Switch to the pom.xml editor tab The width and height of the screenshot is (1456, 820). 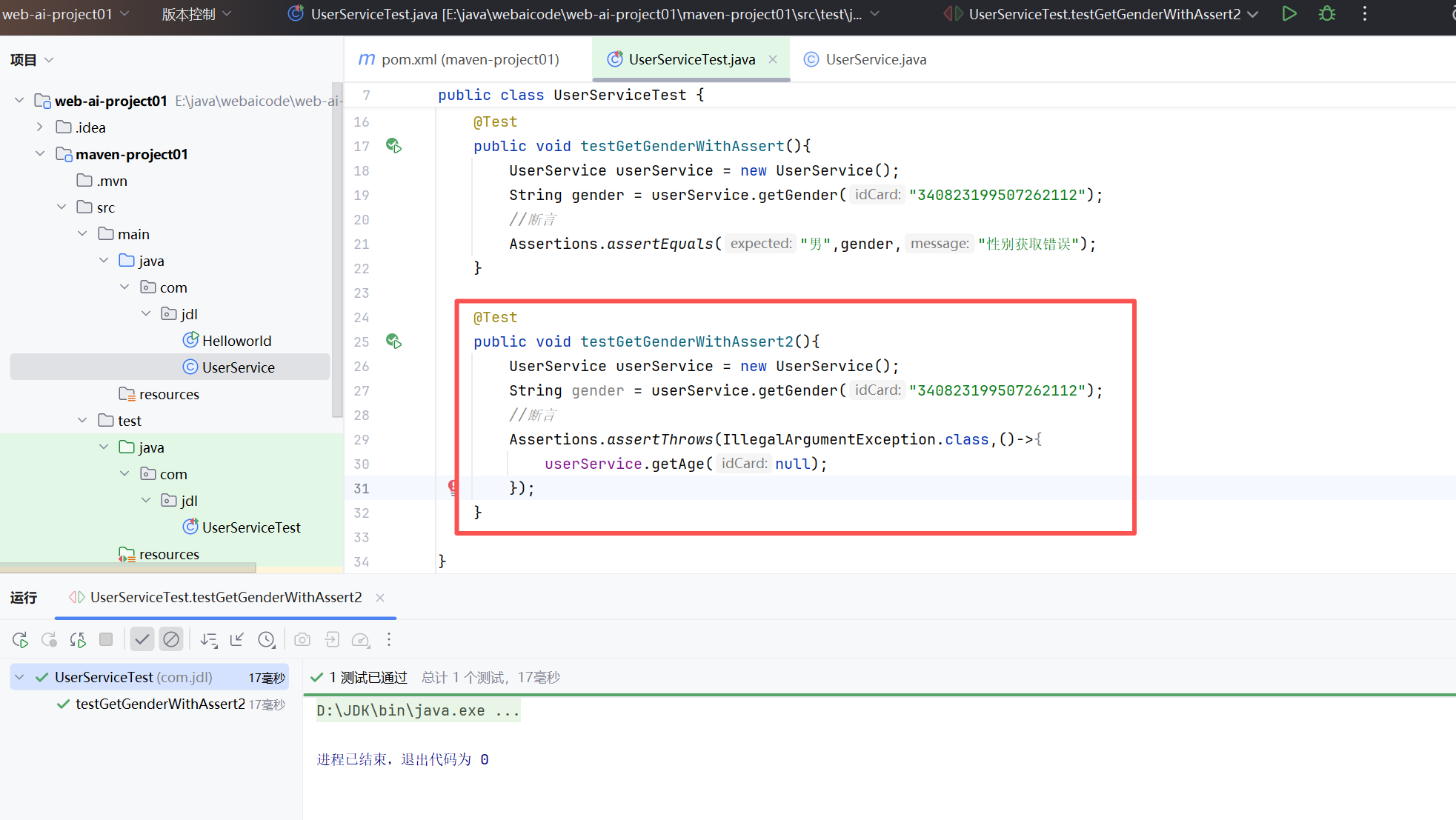click(469, 59)
